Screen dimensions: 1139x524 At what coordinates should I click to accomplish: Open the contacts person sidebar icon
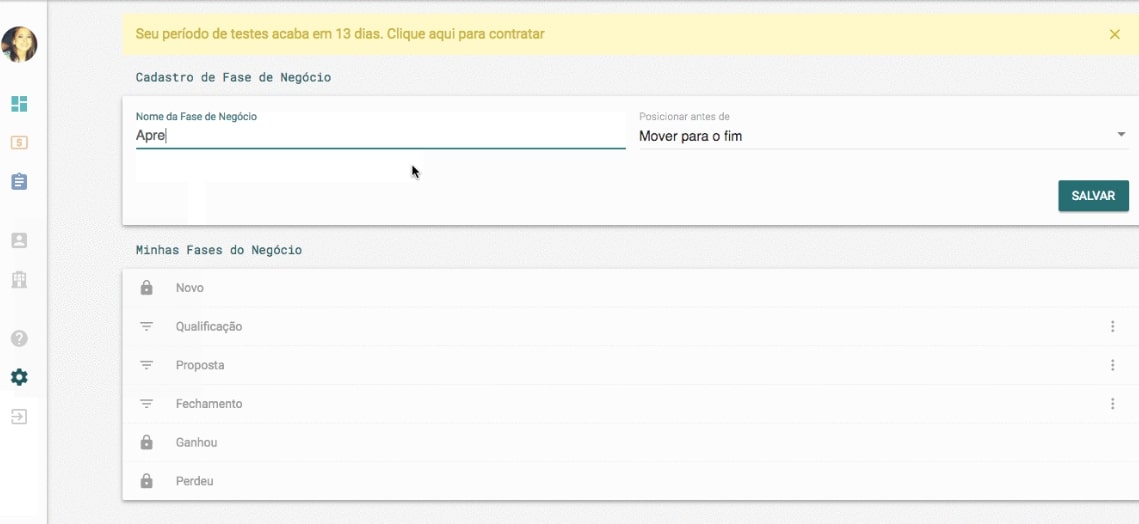19,241
